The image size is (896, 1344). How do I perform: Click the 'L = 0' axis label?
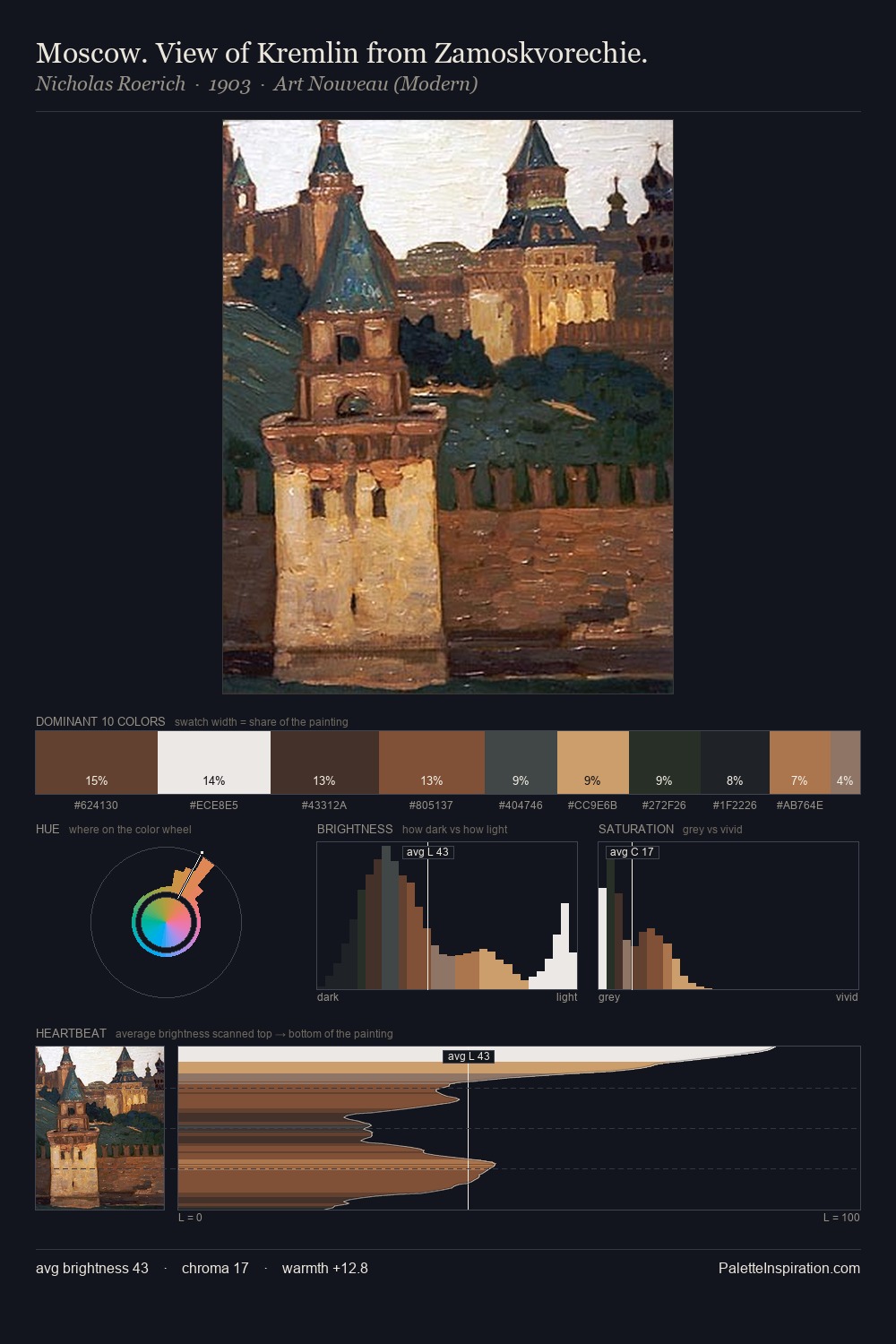(190, 1218)
